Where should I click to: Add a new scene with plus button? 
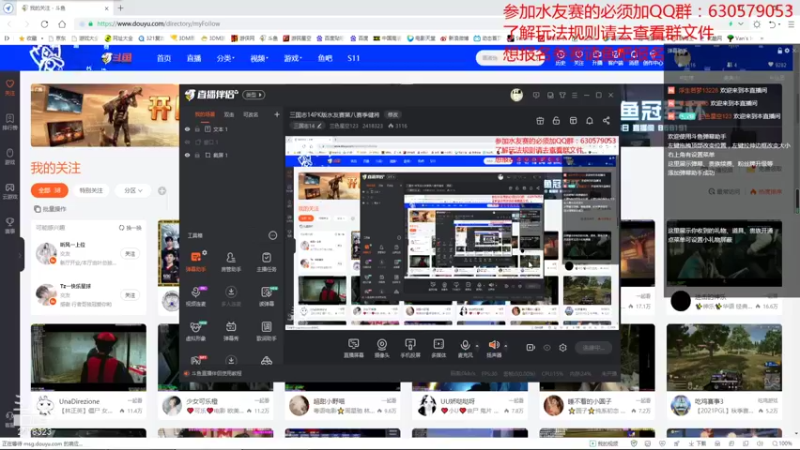(x=277, y=114)
